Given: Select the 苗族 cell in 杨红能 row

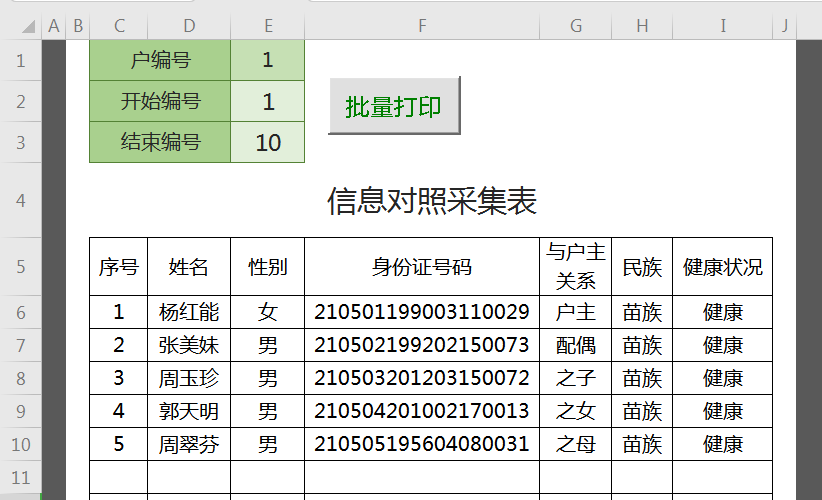Looking at the screenshot, I should 642,312.
